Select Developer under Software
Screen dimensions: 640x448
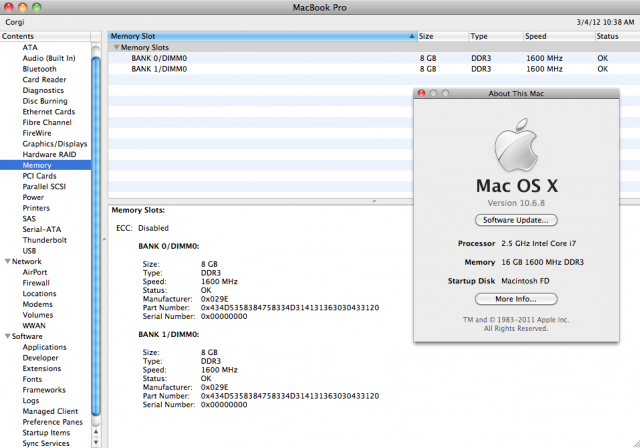pos(40,357)
